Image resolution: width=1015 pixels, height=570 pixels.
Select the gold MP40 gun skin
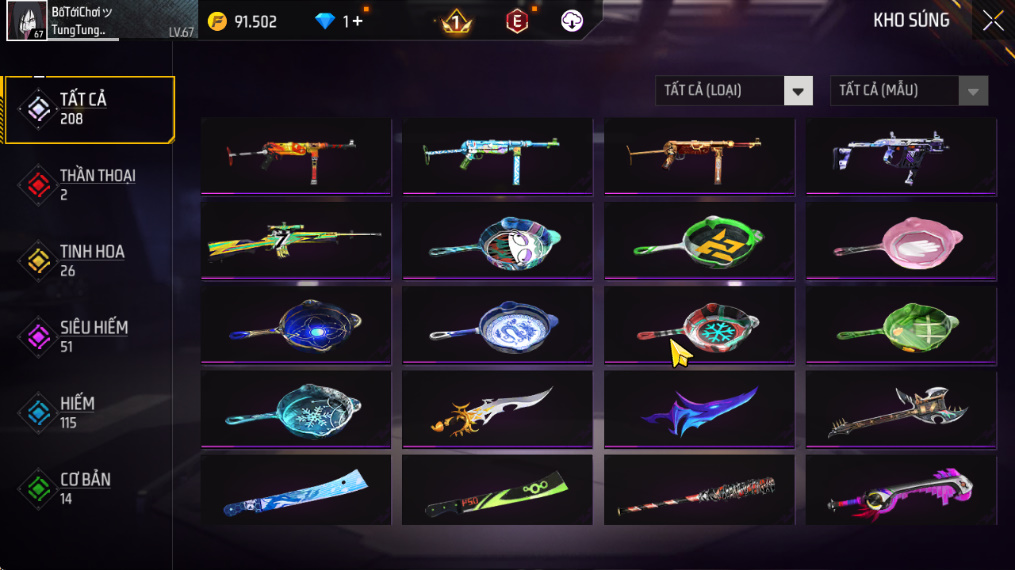(x=699, y=157)
